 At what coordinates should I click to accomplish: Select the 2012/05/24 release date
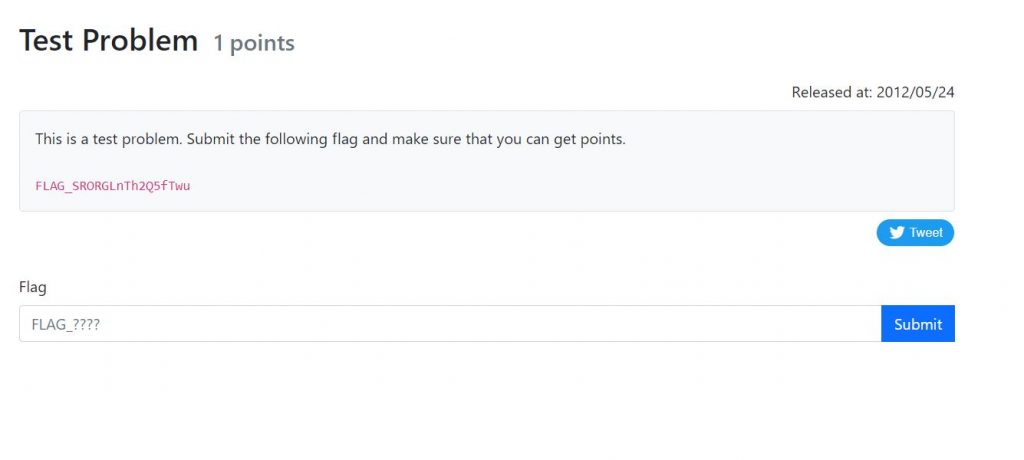[x=915, y=92]
